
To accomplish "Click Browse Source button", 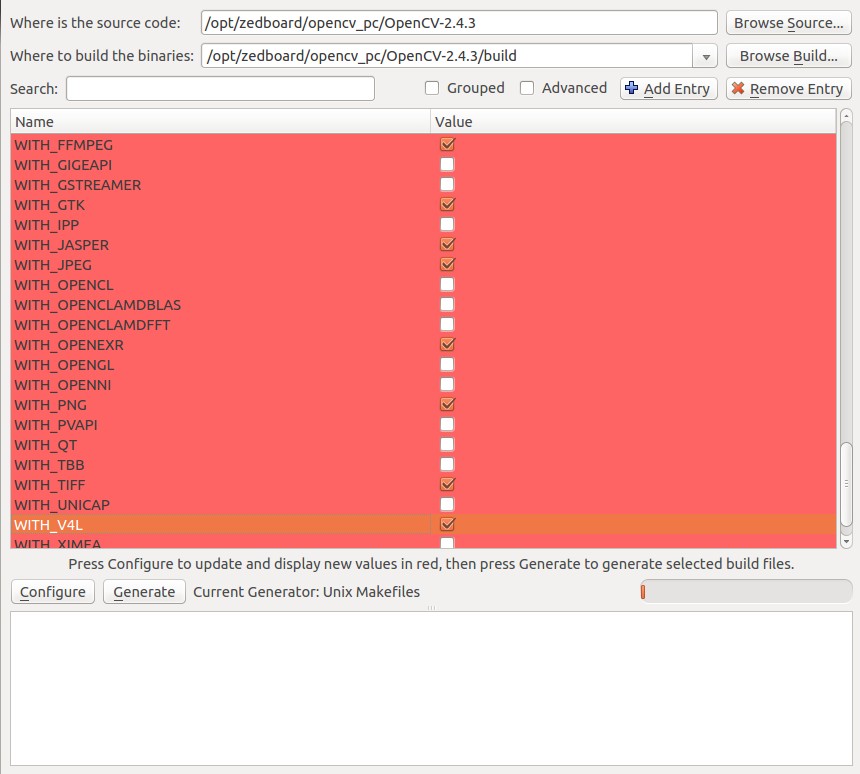I will tap(788, 23).
